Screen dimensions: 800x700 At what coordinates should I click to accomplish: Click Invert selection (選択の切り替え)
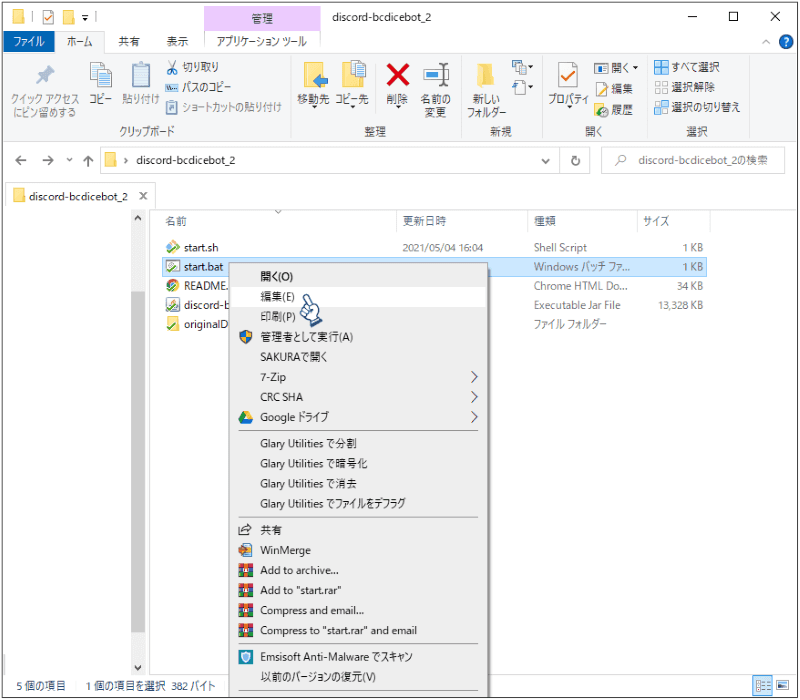697,107
